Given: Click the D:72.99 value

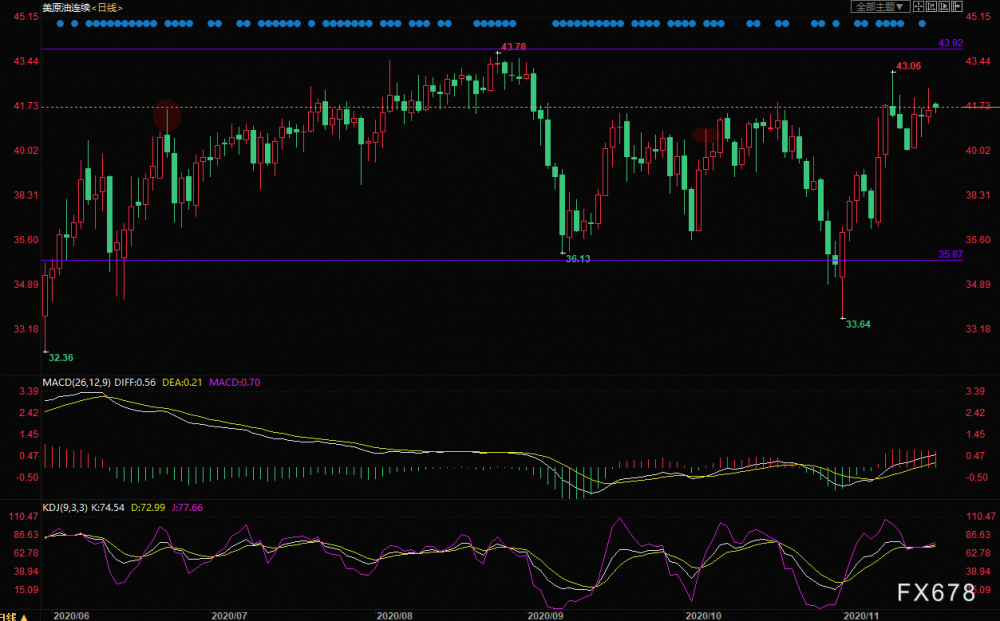Looking at the screenshot, I should 148,508.
